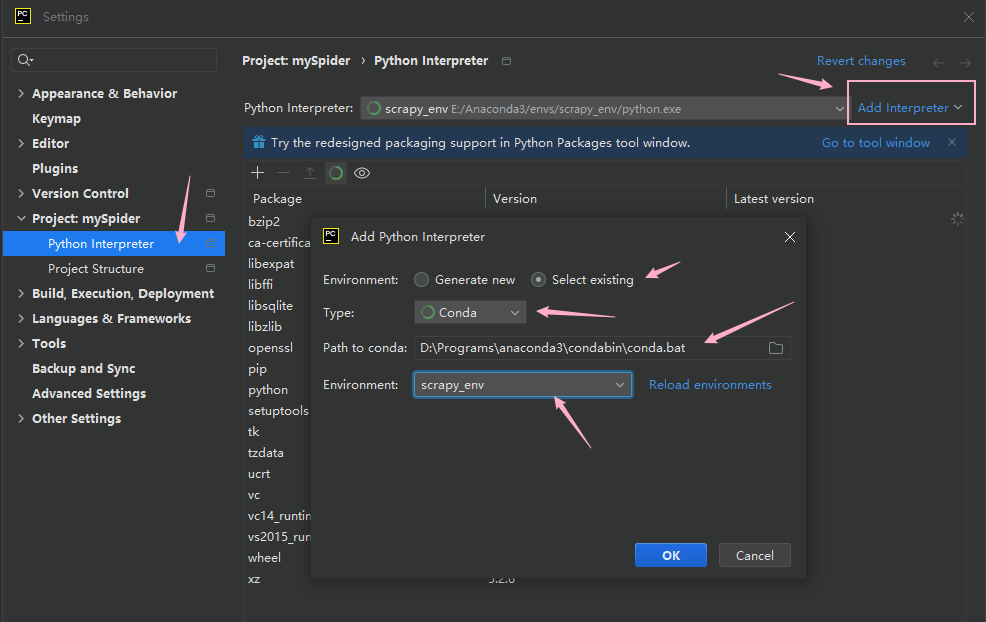The height and width of the screenshot is (622, 986).
Task: Click Cancel in Add Python Interpreter
Action: 755,555
